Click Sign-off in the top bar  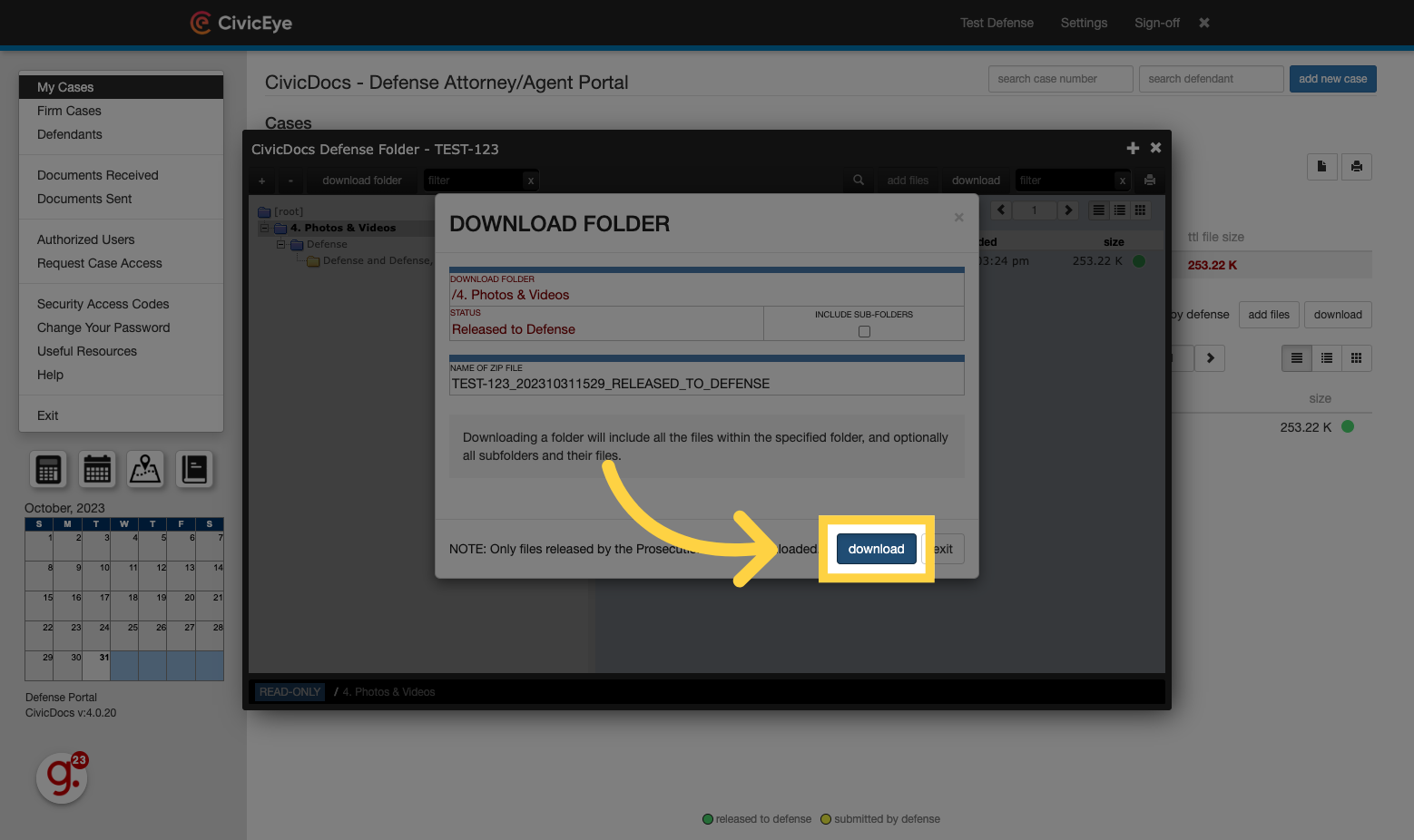coord(1157,23)
